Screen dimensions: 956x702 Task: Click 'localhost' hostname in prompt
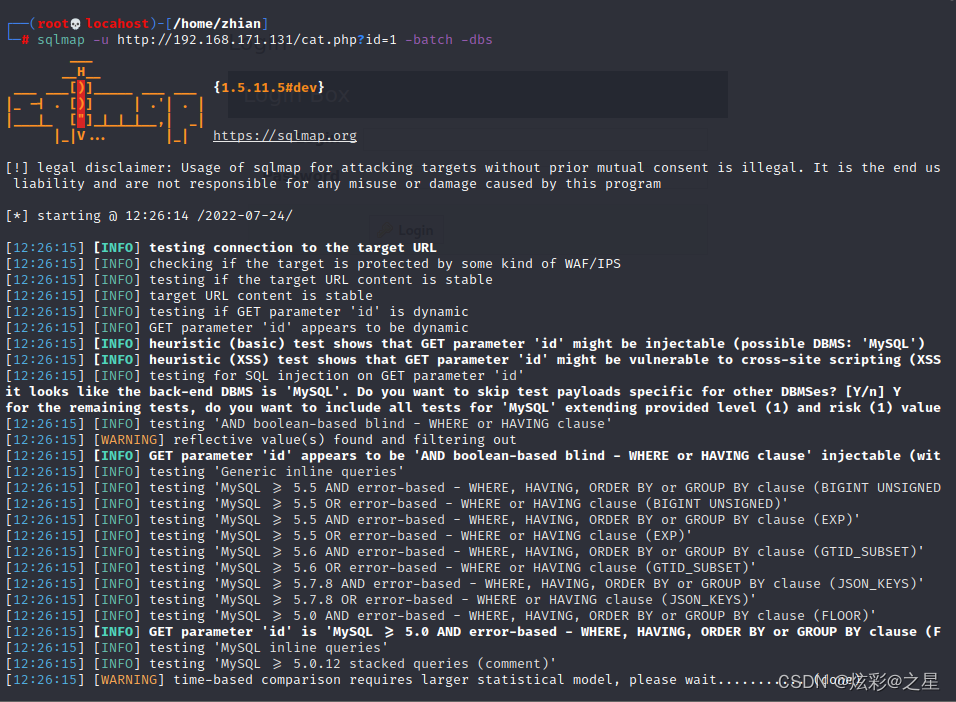pos(117,24)
